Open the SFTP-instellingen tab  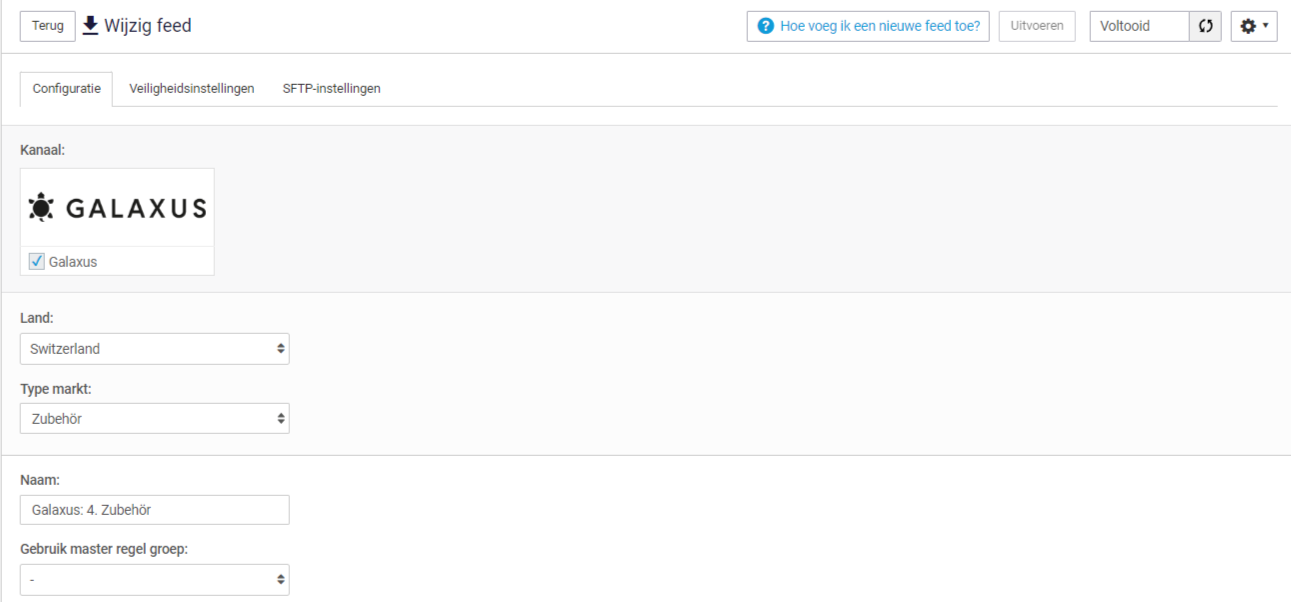pyautogui.click(x=332, y=89)
